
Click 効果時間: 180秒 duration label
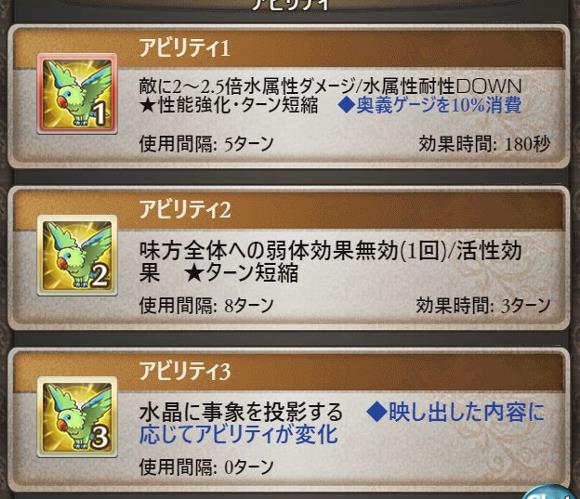tap(485, 144)
